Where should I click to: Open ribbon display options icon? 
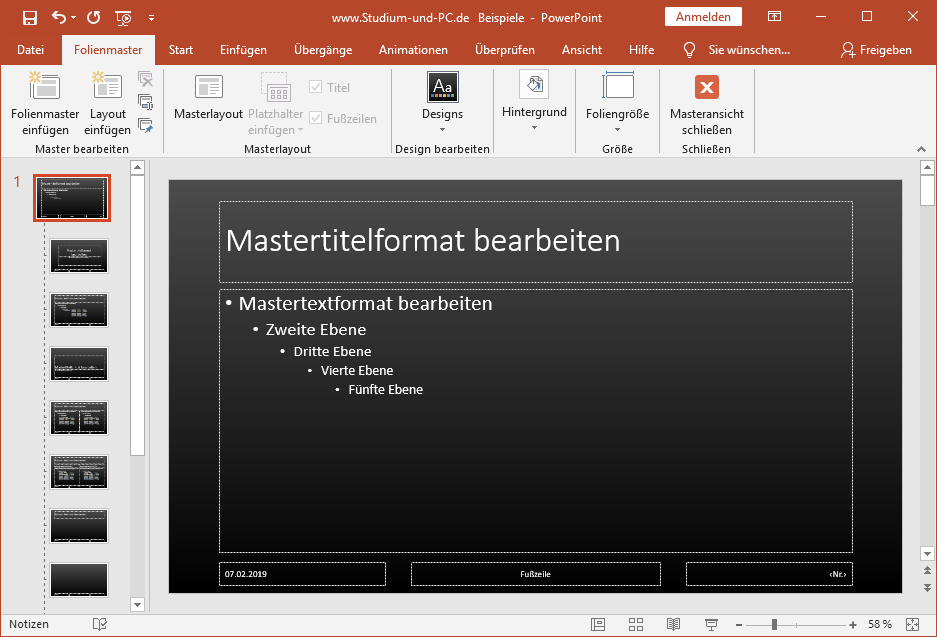point(774,17)
